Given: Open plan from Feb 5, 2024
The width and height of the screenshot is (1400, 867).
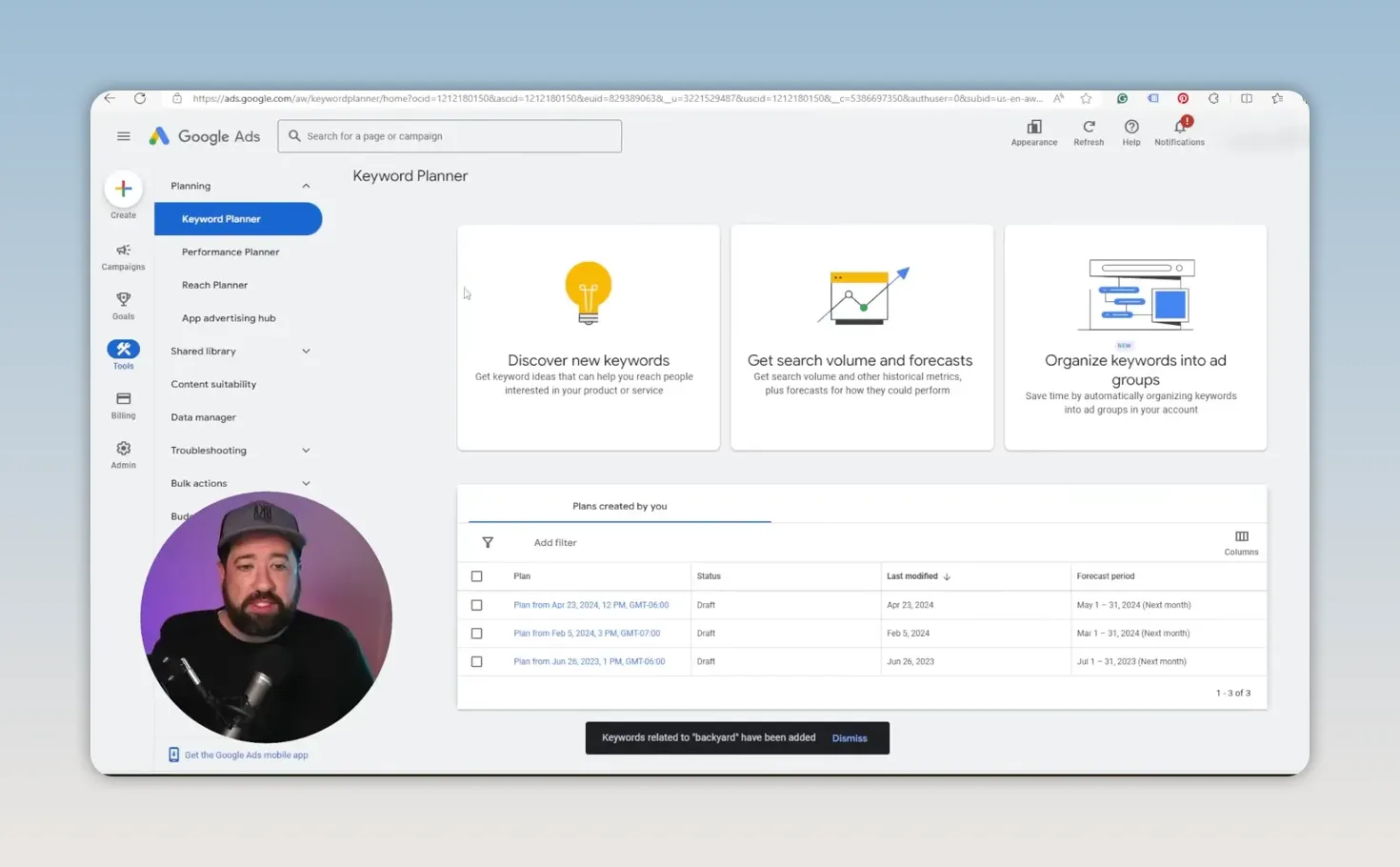Looking at the screenshot, I should [x=587, y=634].
